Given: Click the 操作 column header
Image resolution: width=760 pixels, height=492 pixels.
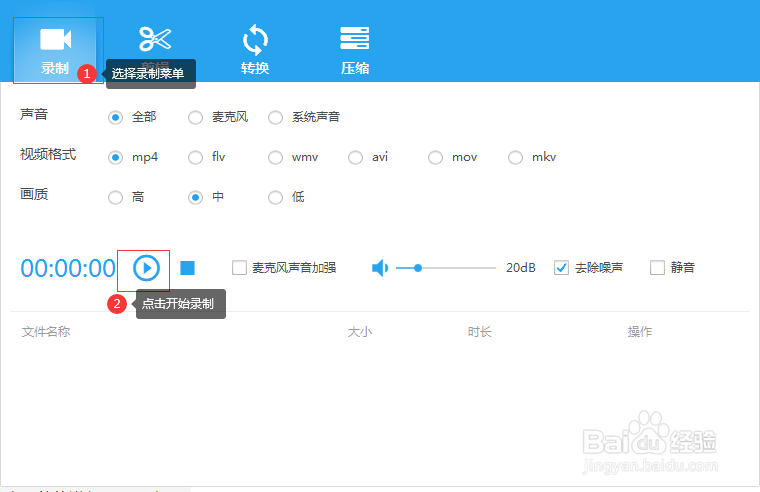Looking at the screenshot, I should point(640,332).
